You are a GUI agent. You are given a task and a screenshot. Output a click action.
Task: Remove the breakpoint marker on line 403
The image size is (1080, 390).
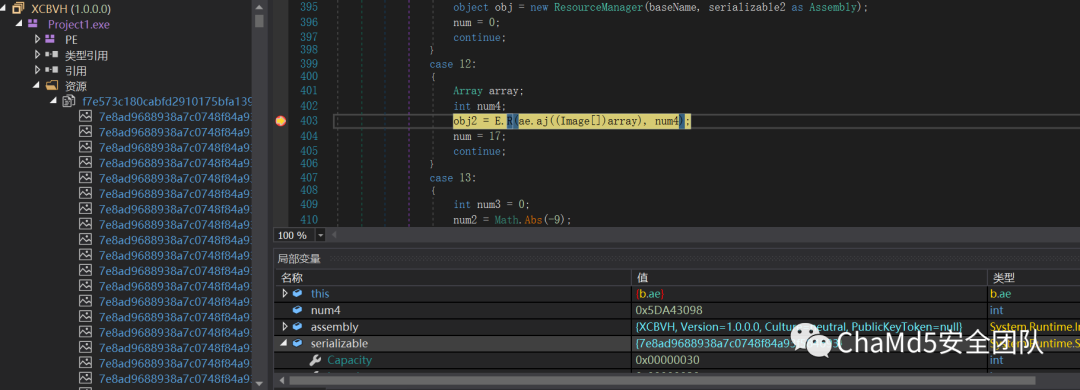pos(280,121)
